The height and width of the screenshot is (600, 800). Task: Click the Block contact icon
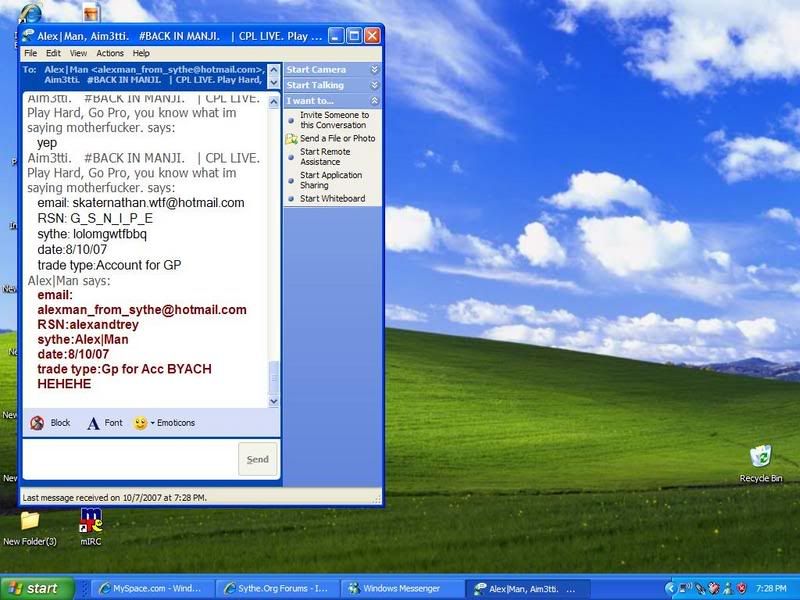(x=37, y=423)
